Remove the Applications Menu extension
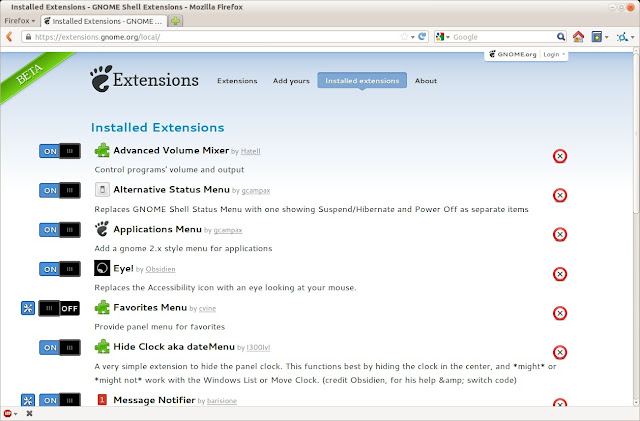This screenshot has height=421, width=640. 560,234
